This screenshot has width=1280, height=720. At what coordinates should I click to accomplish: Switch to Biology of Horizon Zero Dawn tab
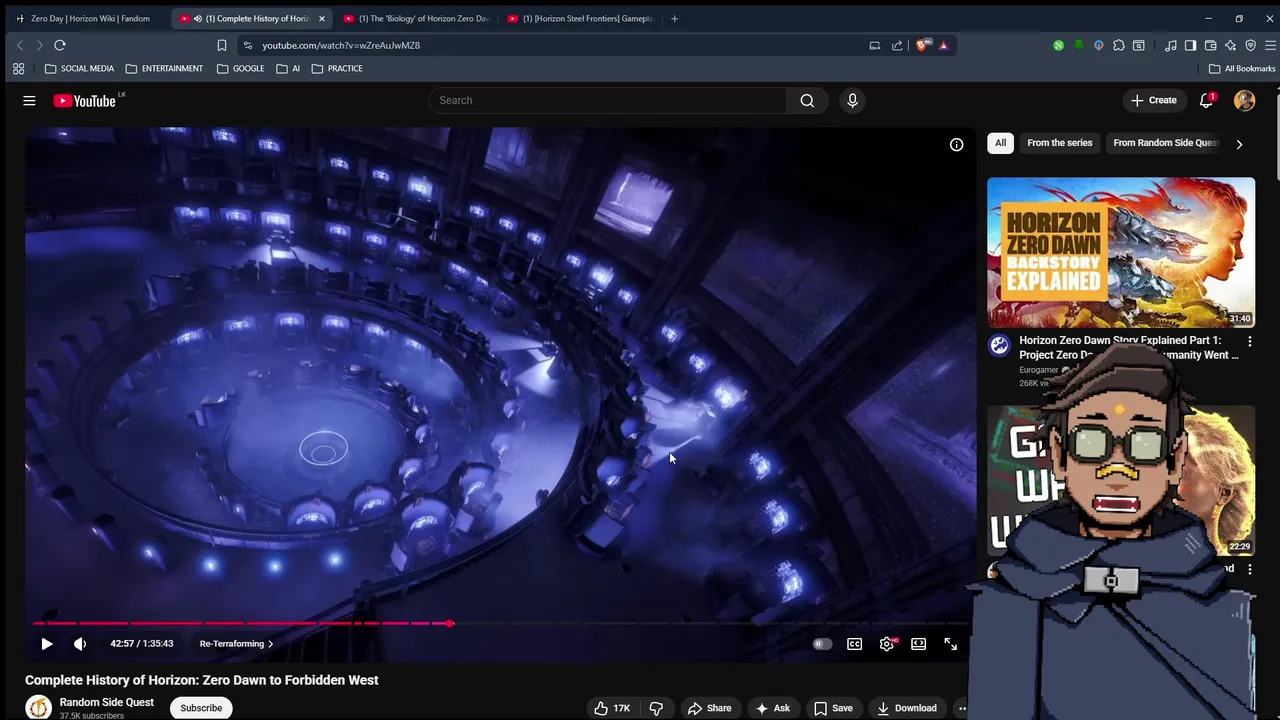416,18
